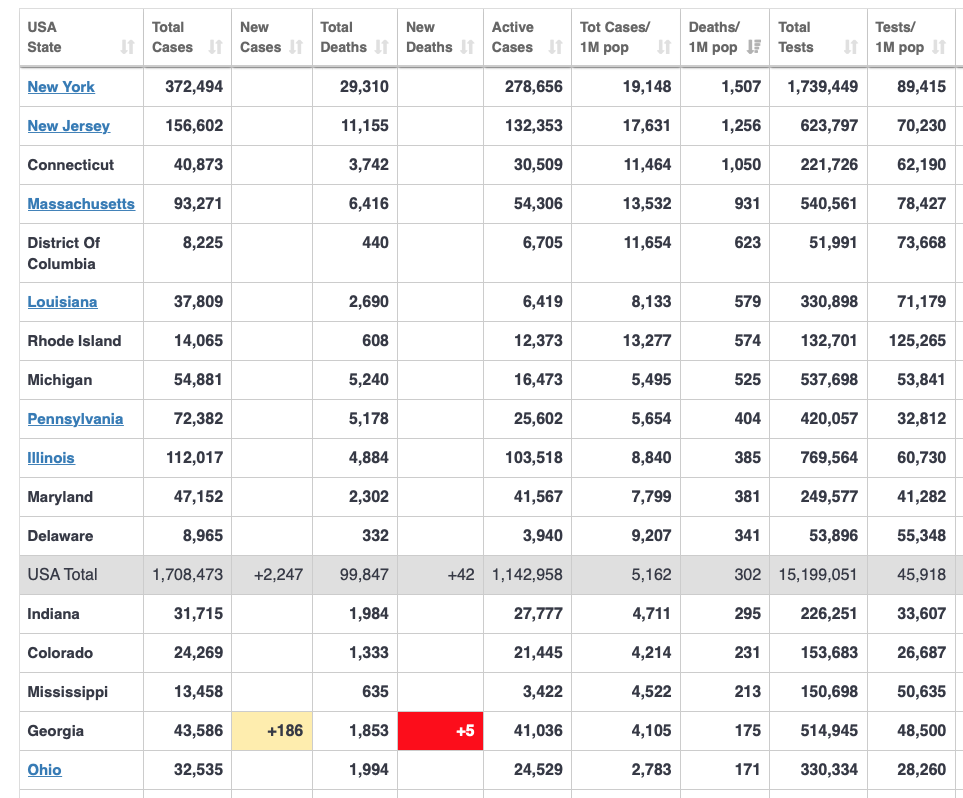The height and width of the screenshot is (798, 963).
Task: Visit the Illinois state link
Action: tap(51, 458)
